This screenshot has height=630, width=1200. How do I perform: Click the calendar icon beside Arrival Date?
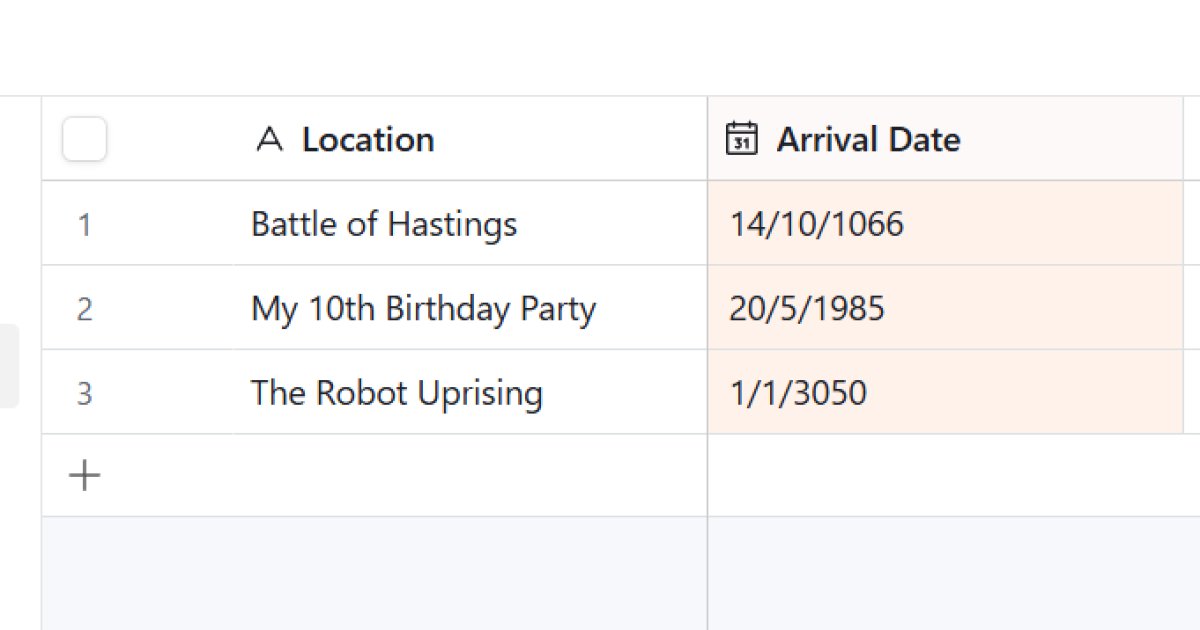tap(741, 139)
